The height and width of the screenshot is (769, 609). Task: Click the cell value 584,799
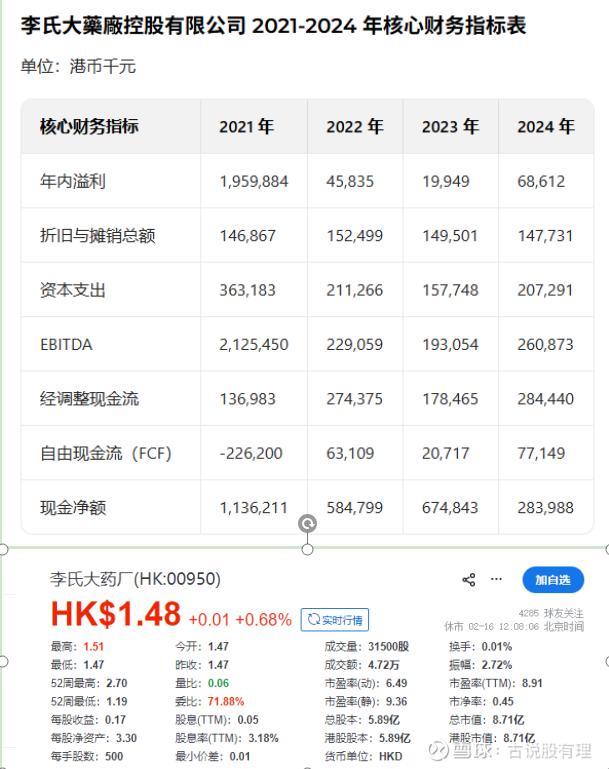click(x=355, y=508)
